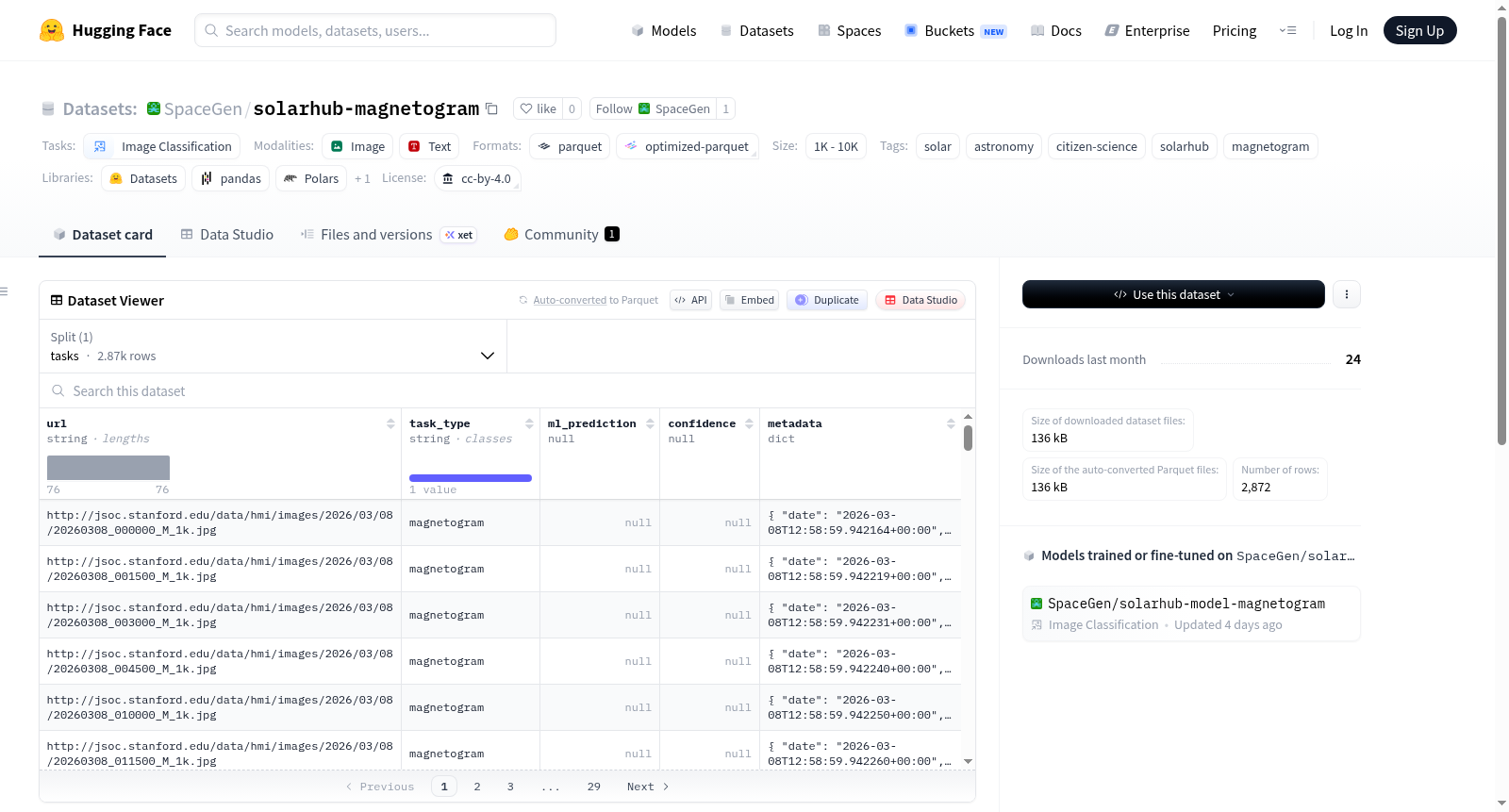The image size is (1509, 812).
Task: Expand the Split tasks dropdown
Action: tap(273, 346)
